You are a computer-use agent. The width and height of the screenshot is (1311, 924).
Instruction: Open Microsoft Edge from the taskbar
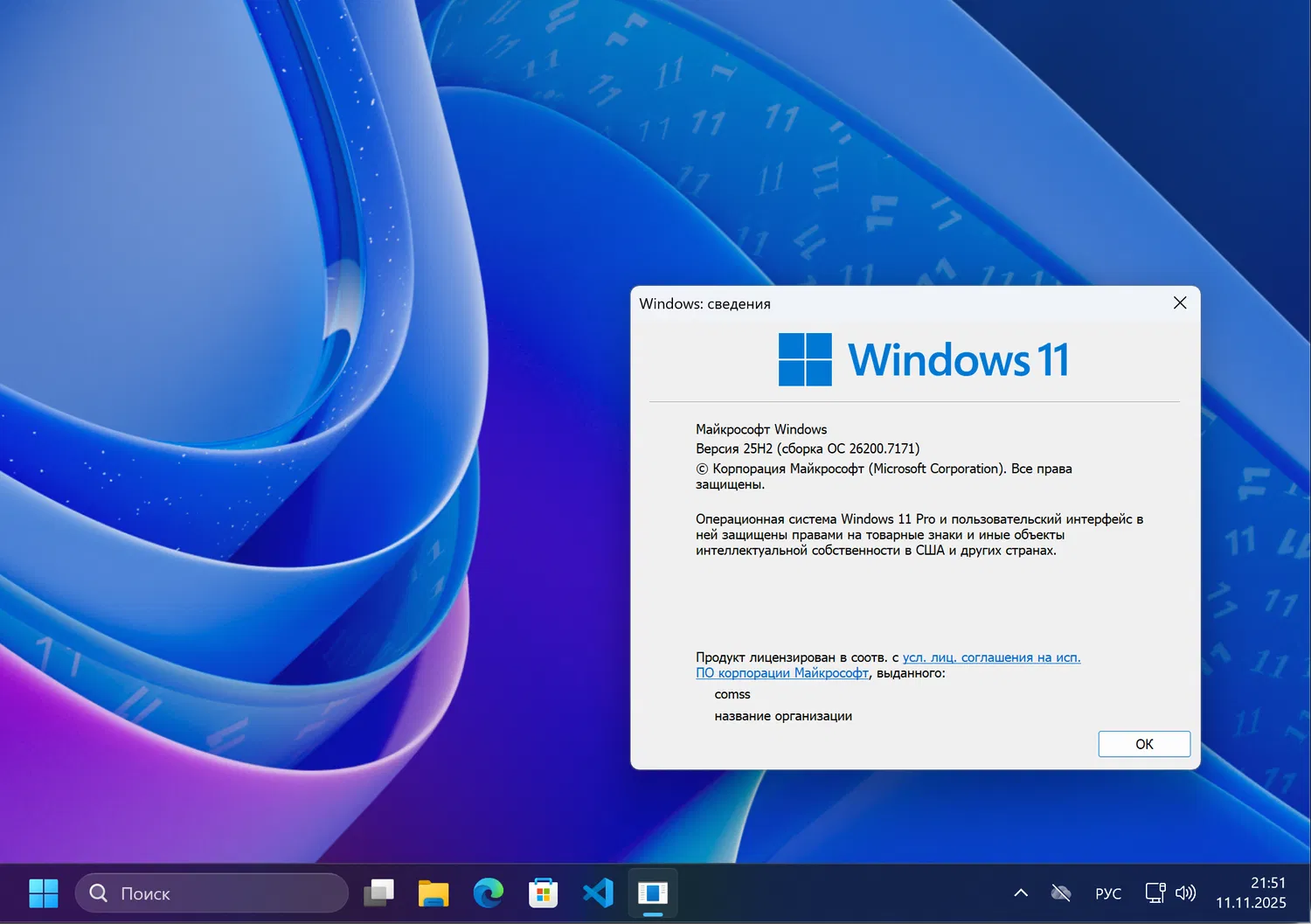(488, 893)
